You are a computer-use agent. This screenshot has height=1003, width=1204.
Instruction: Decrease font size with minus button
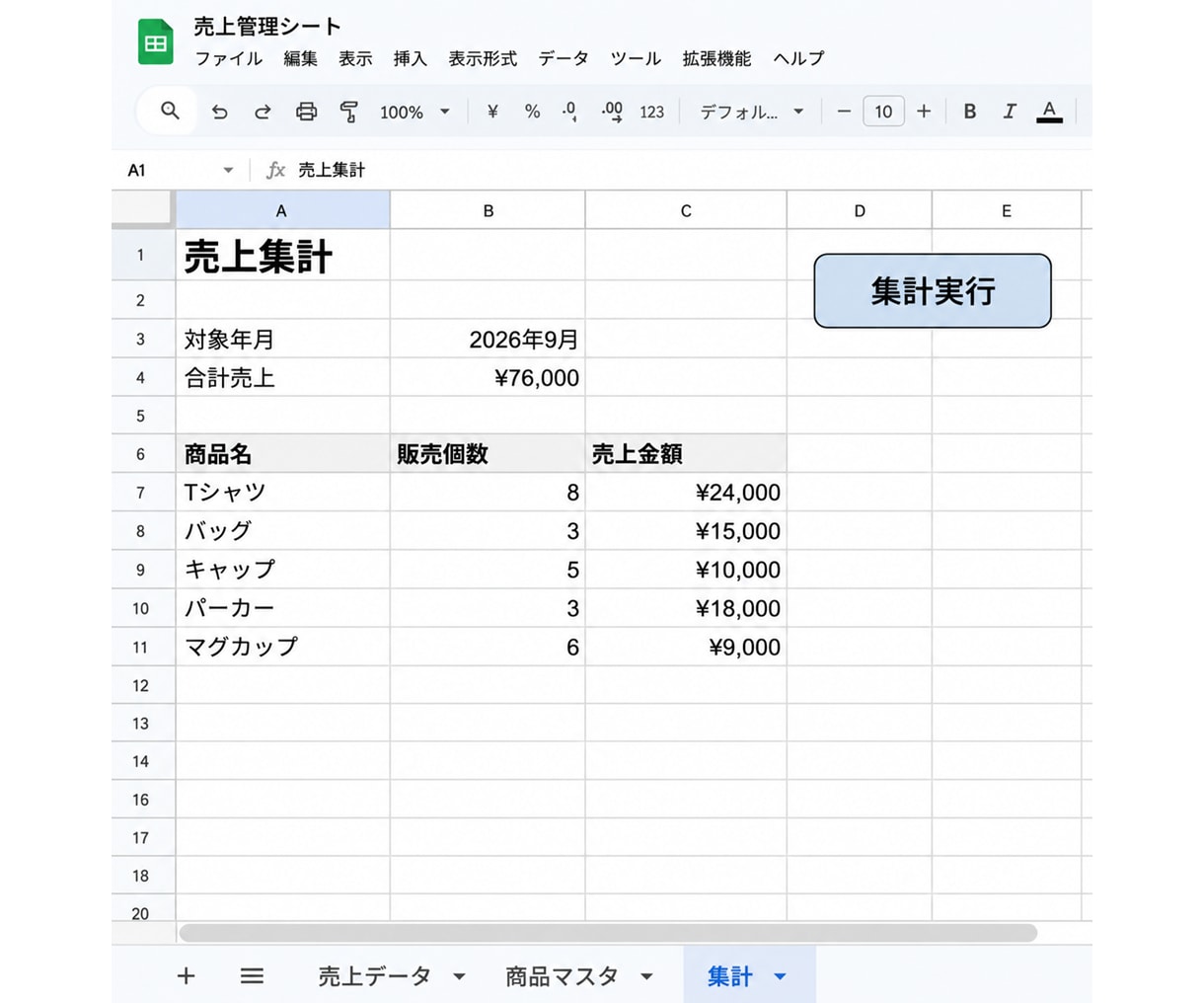[844, 112]
